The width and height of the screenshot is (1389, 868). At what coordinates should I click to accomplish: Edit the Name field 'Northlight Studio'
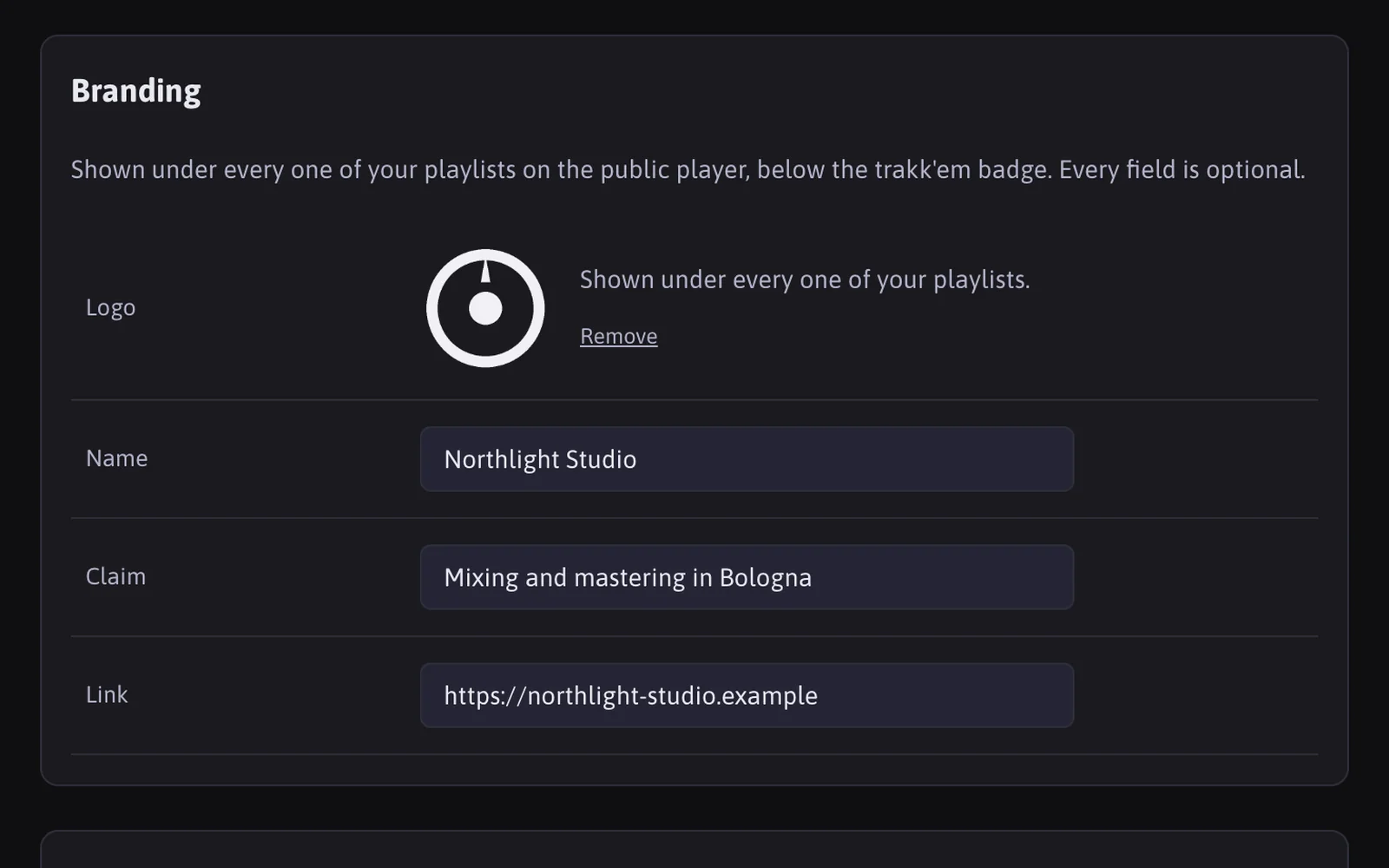click(x=747, y=459)
